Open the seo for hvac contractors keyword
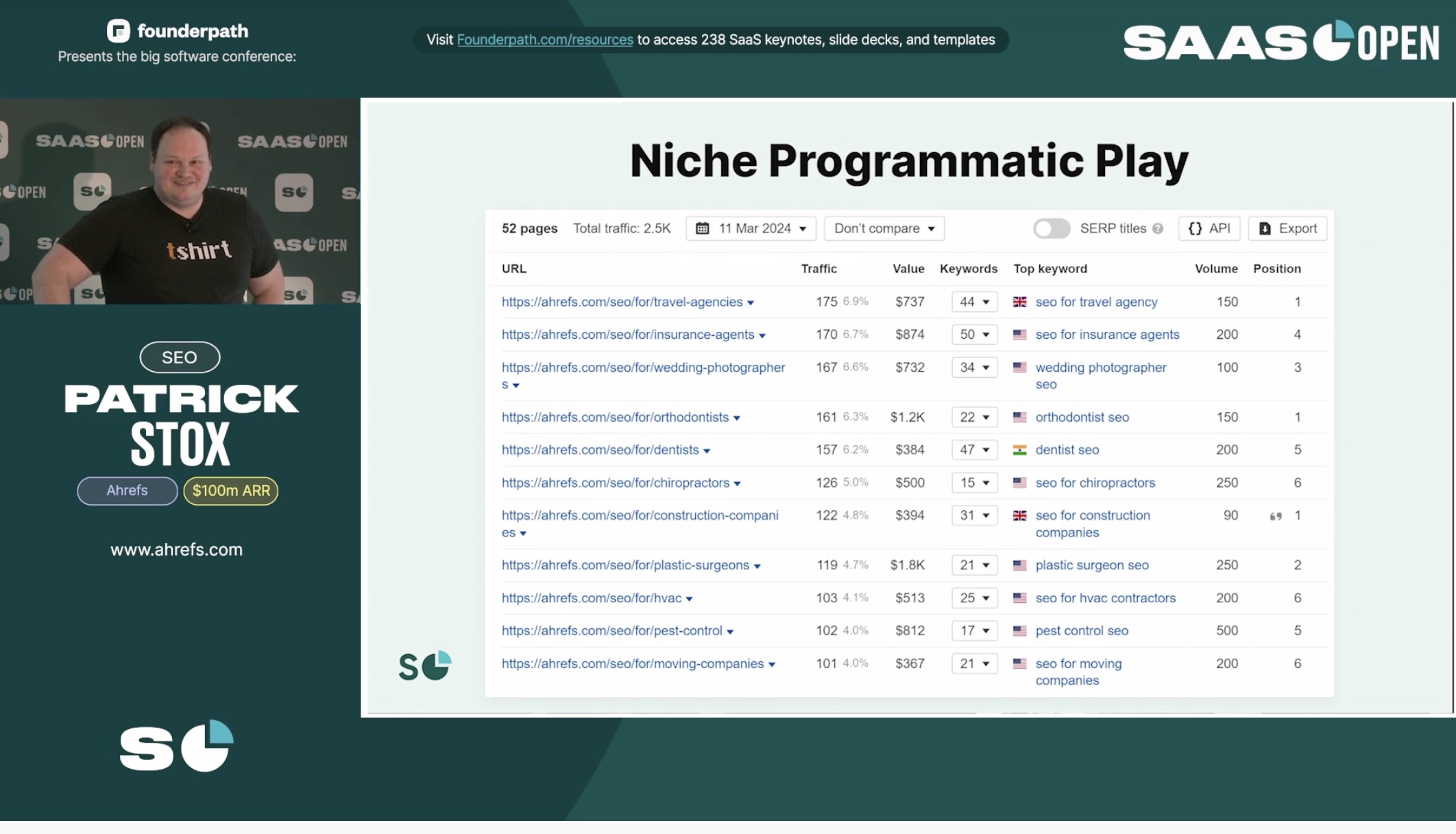The width and height of the screenshot is (1456, 834). coord(1105,598)
